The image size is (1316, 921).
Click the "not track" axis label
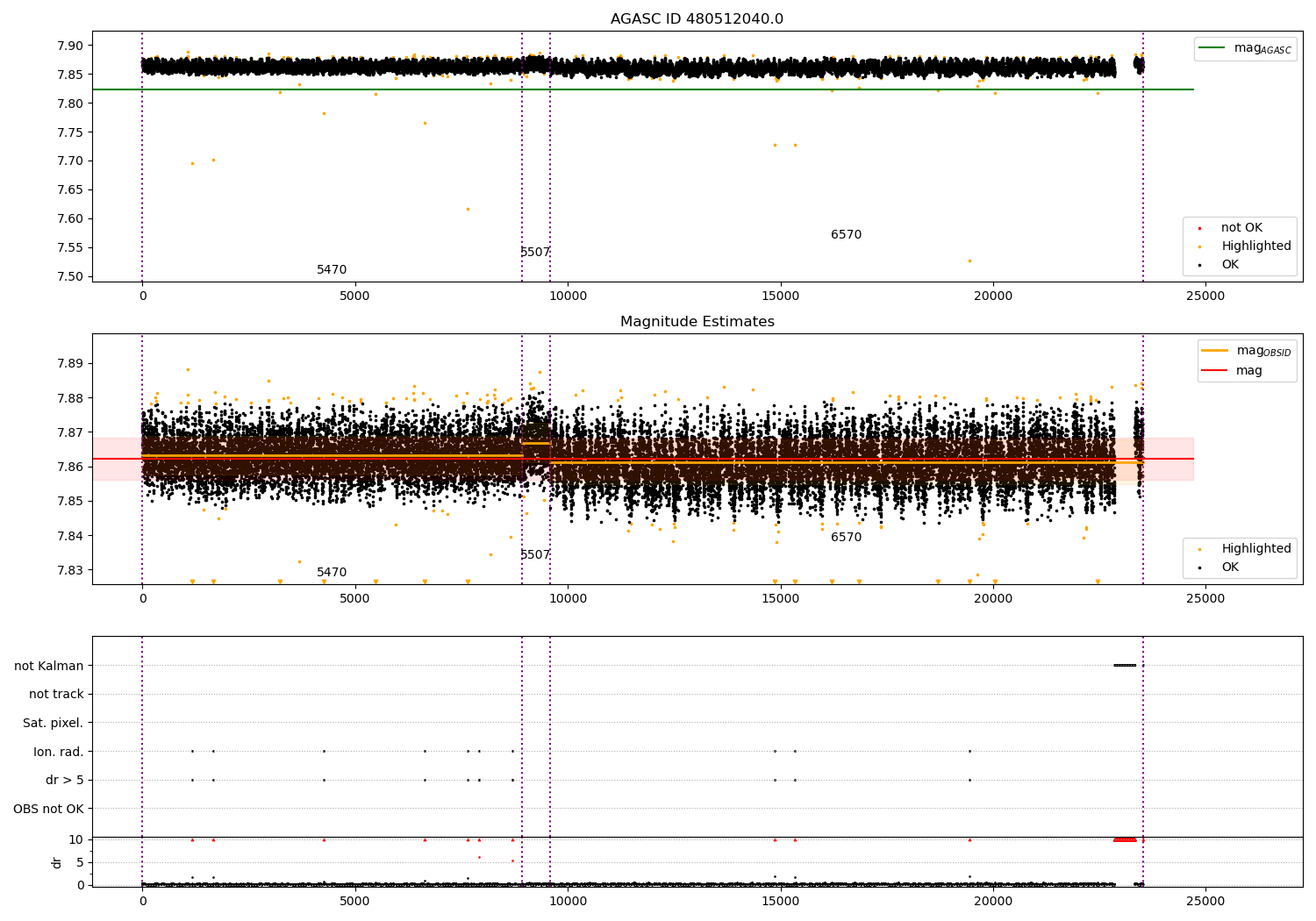56,695
